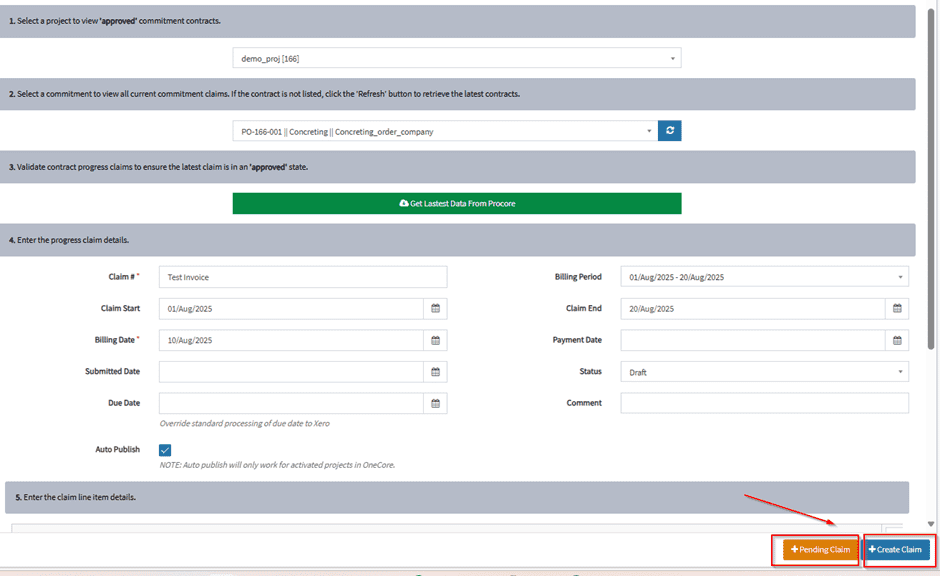Click the Submitted Date input field

[x=291, y=372]
